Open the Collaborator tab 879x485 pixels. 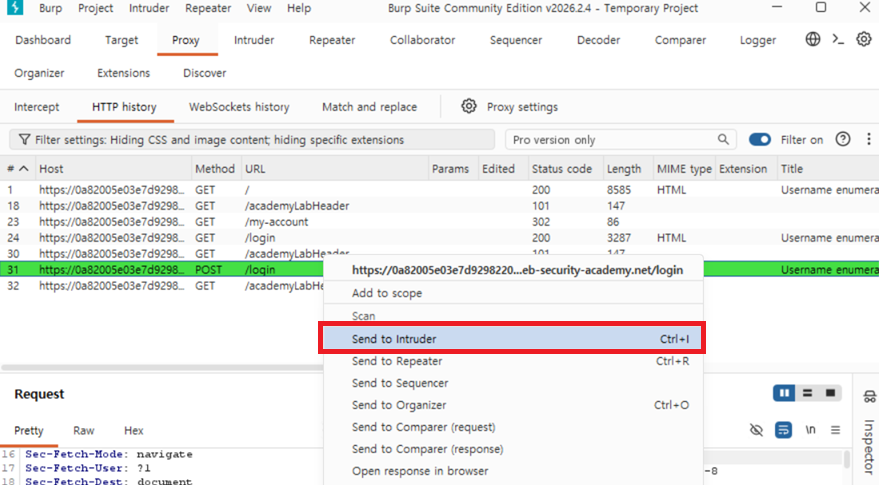(x=423, y=40)
